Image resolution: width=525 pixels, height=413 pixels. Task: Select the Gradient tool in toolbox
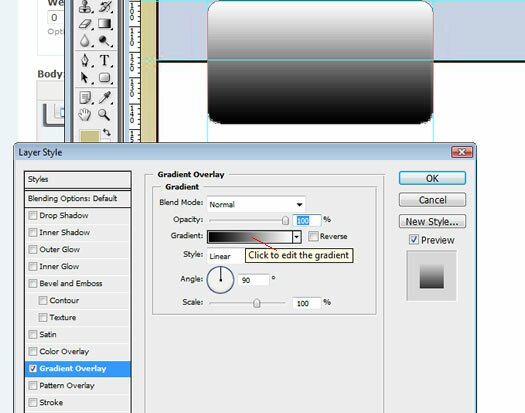104,24
